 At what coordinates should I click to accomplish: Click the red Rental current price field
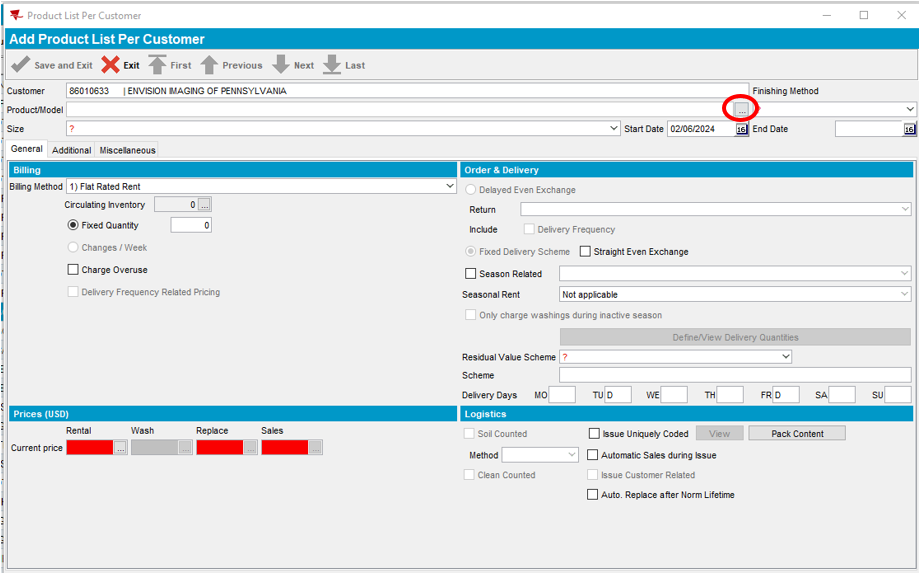click(x=90, y=448)
